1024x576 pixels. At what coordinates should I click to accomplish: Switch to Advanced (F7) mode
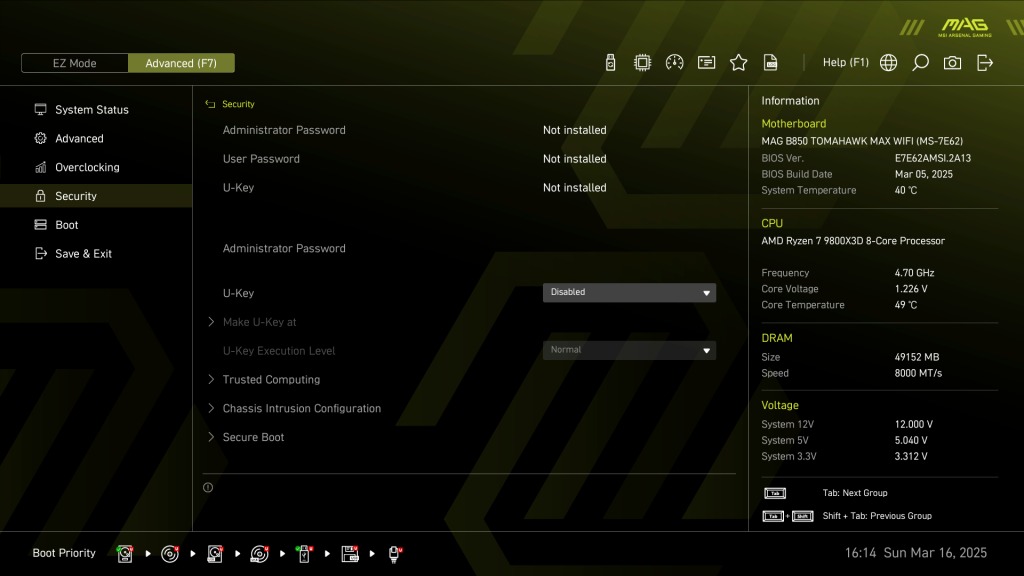pos(181,63)
